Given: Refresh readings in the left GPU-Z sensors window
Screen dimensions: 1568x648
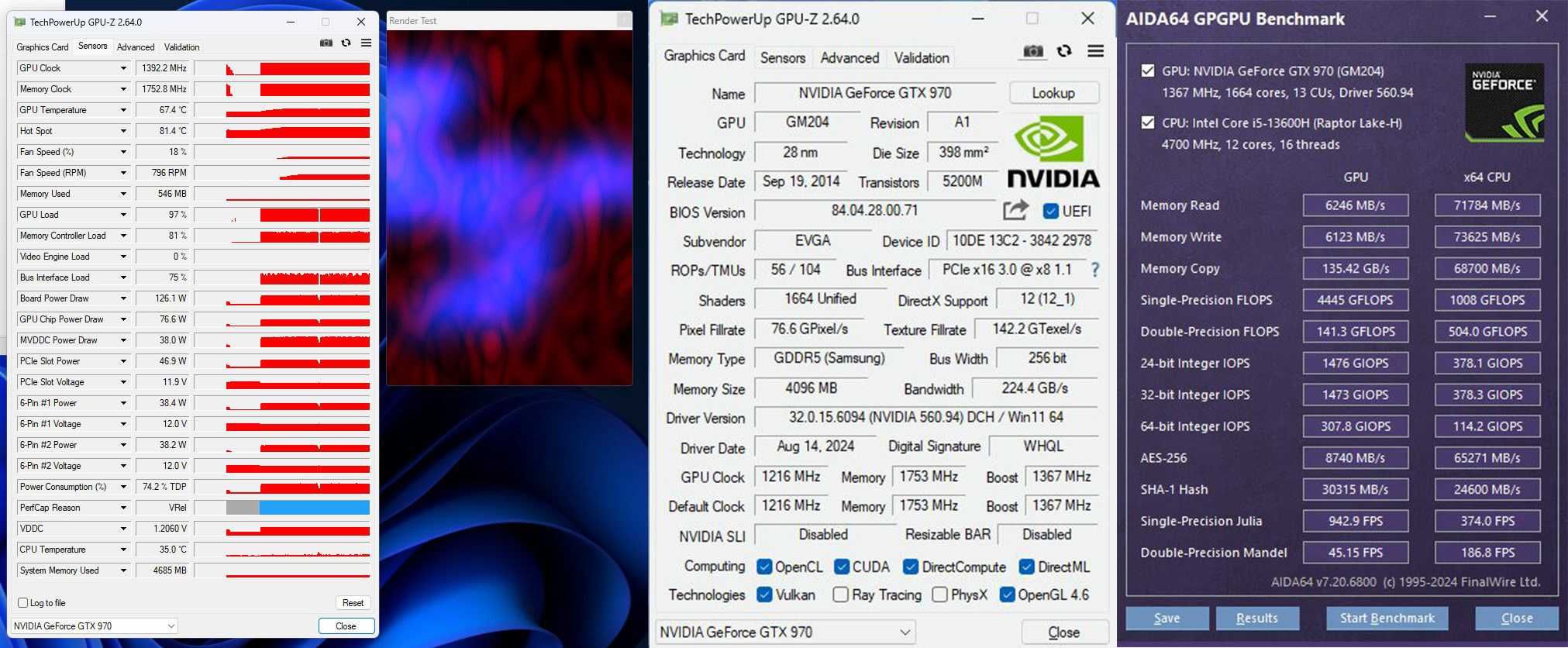Looking at the screenshot, I should (346, 43).
